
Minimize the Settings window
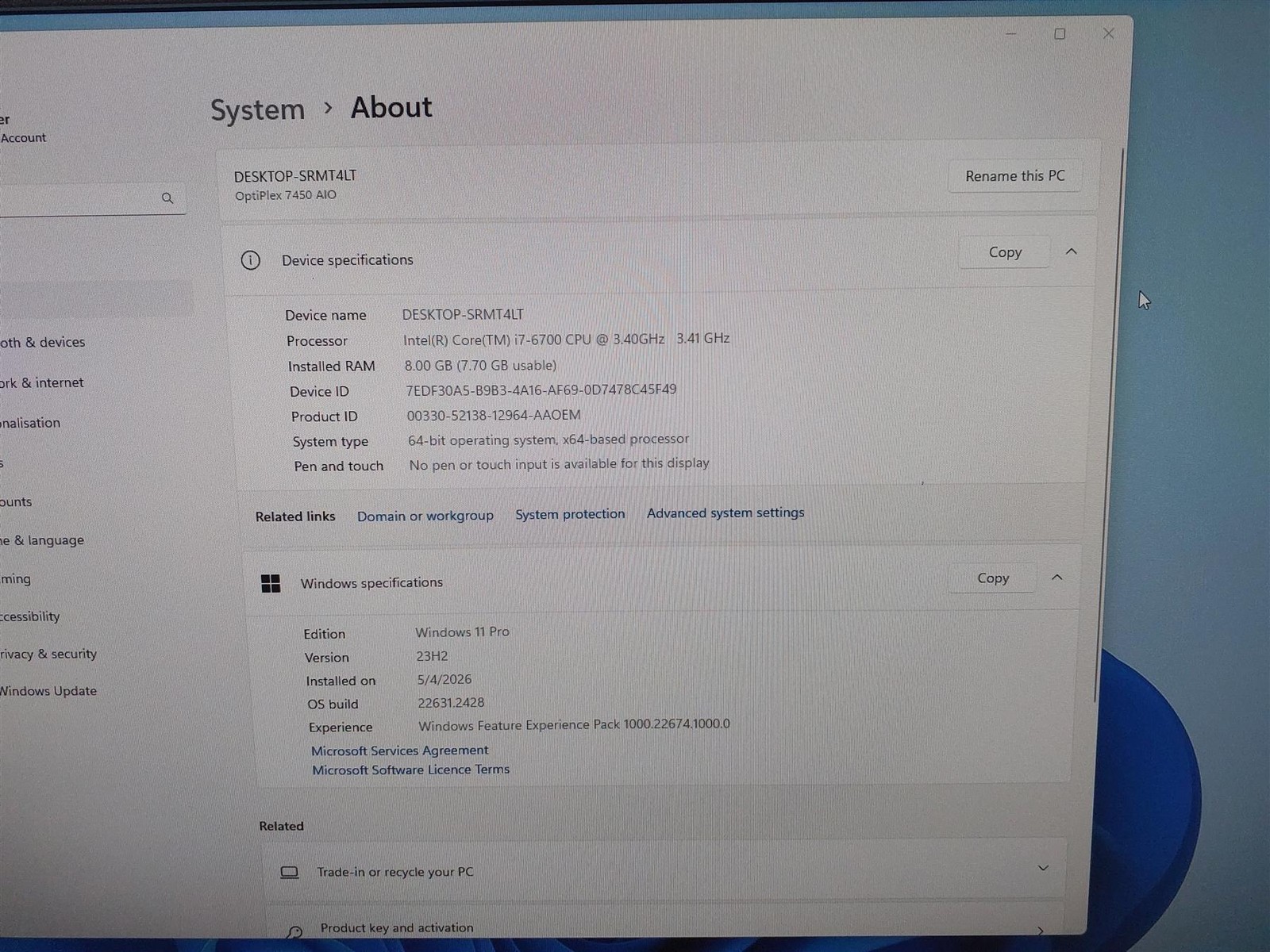[x=1011, y=34]
